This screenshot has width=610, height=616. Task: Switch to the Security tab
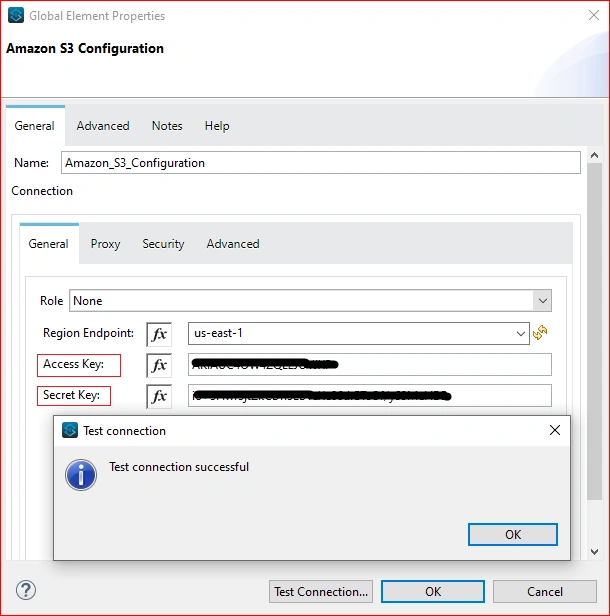click(163, 244)
